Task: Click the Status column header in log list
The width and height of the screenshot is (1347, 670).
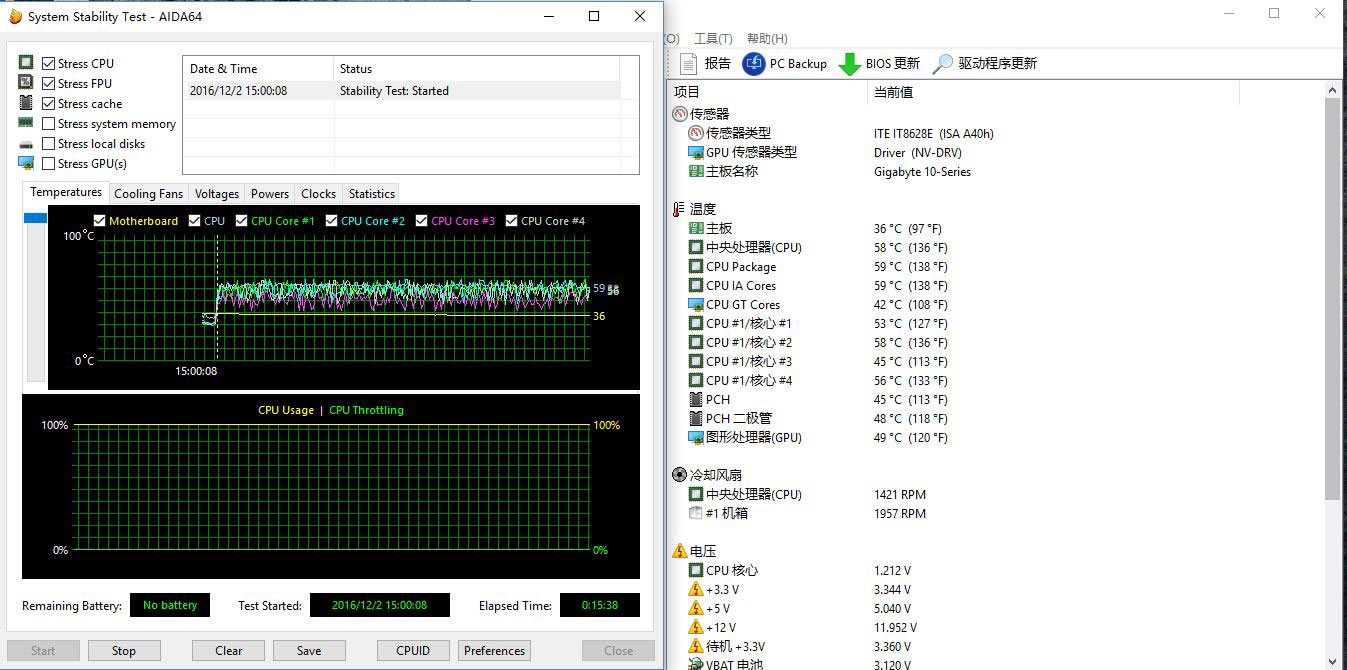Action: coord(477,69)
